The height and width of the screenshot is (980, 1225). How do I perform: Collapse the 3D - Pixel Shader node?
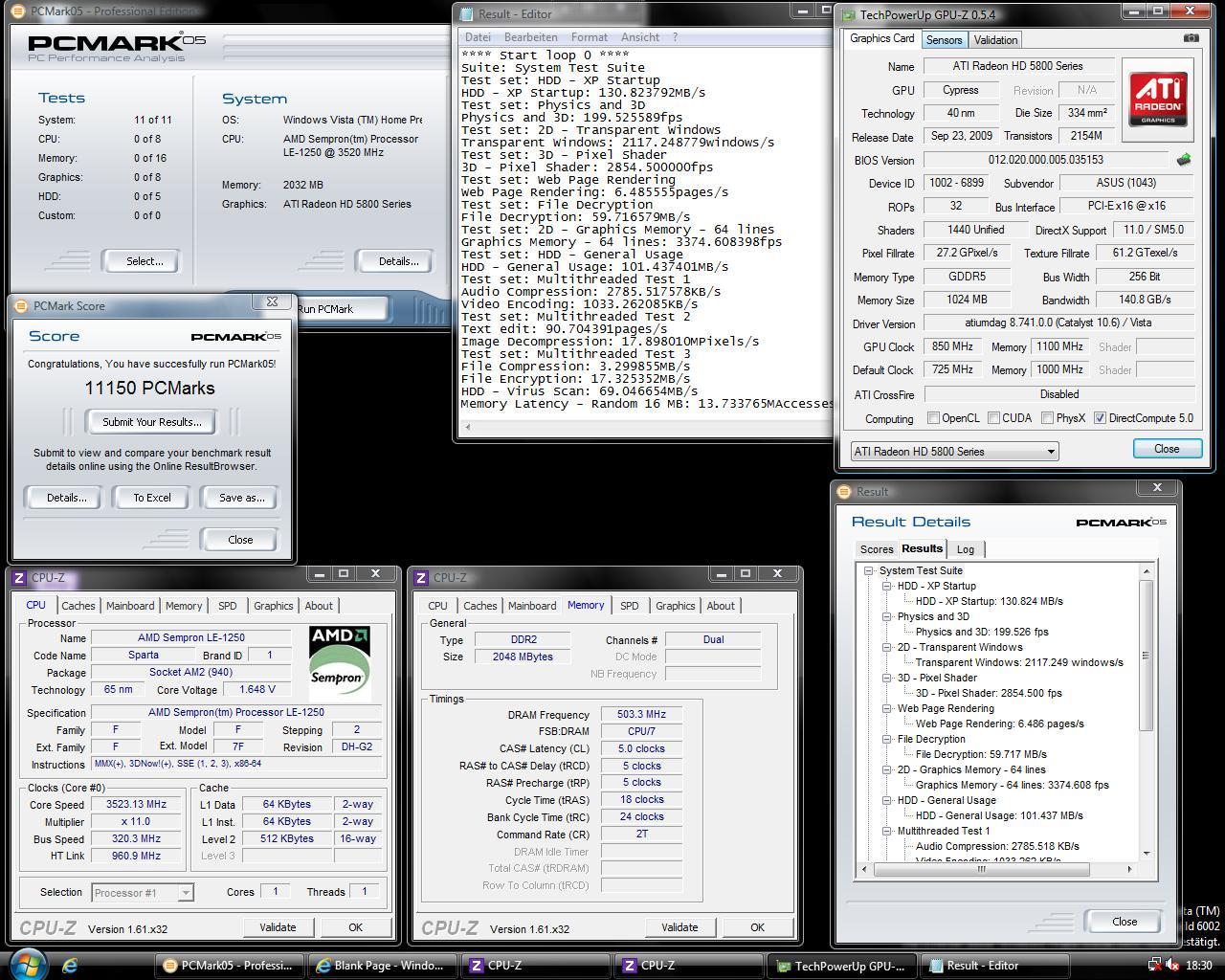pos(887,678)
